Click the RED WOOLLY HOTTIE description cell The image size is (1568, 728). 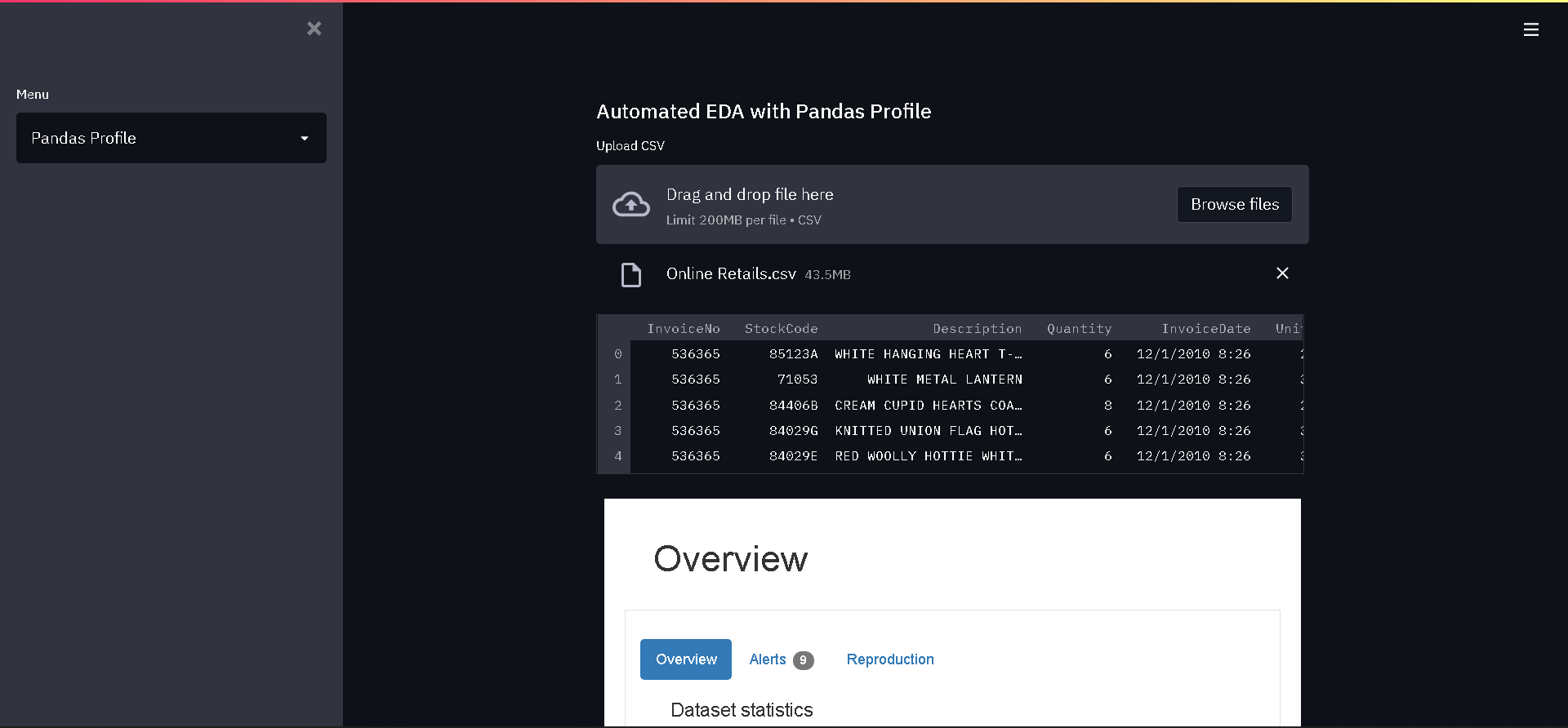[x=929, y=456]
